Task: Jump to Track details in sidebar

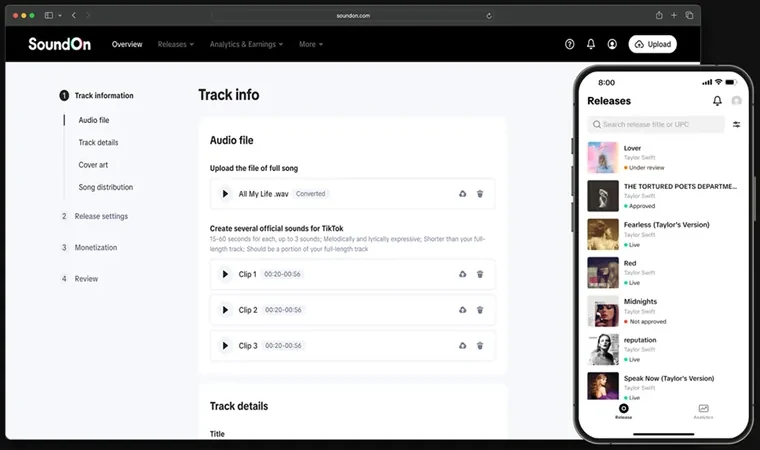Action: pyautogui.click(x=98, y=143)
